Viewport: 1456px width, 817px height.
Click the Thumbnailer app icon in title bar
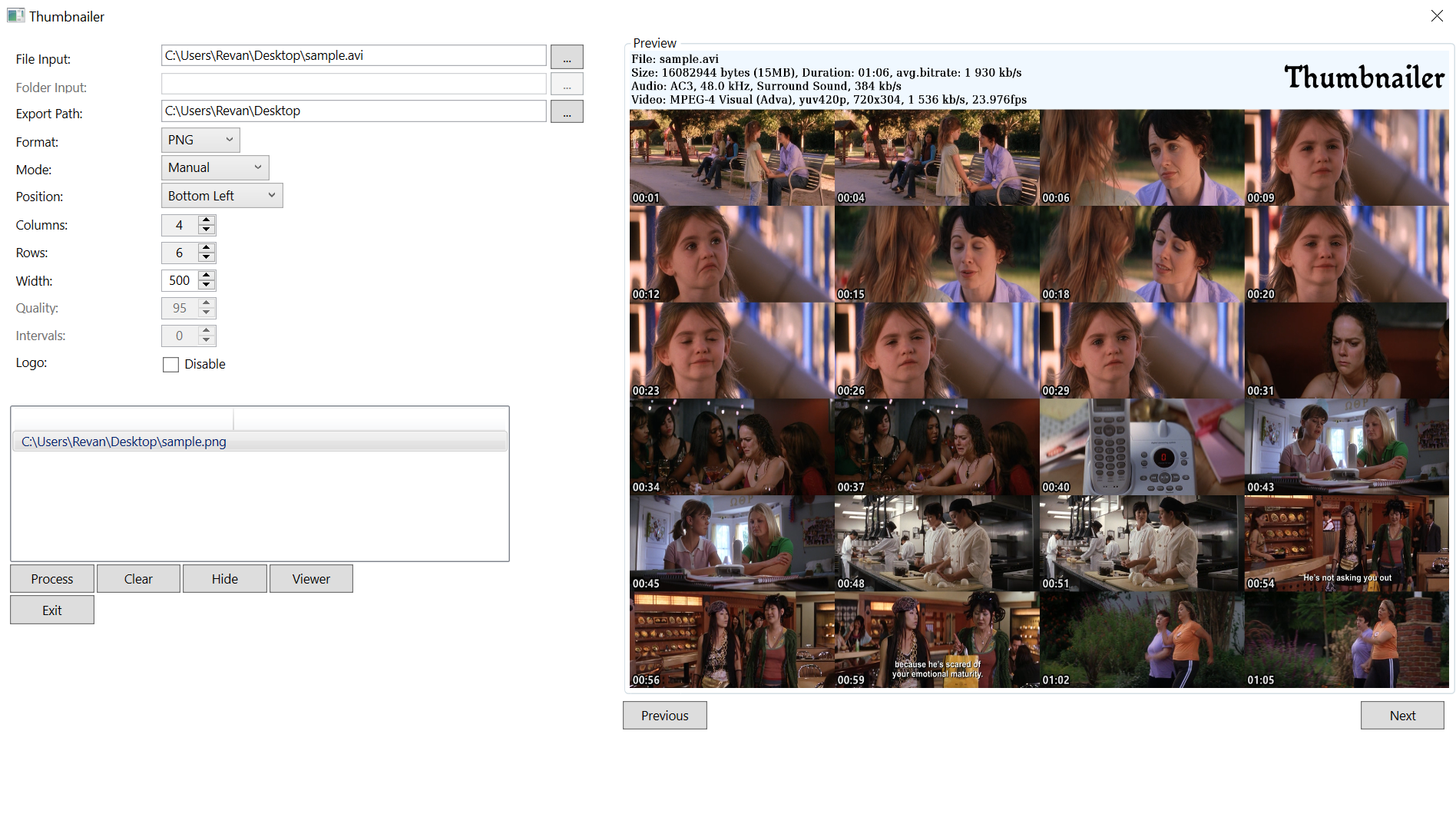click(x=15, y=15)
